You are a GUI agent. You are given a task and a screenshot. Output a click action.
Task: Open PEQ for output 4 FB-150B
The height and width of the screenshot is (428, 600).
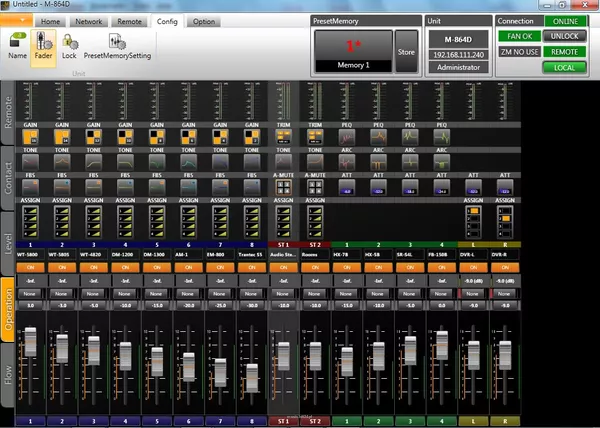click(442, 137)
